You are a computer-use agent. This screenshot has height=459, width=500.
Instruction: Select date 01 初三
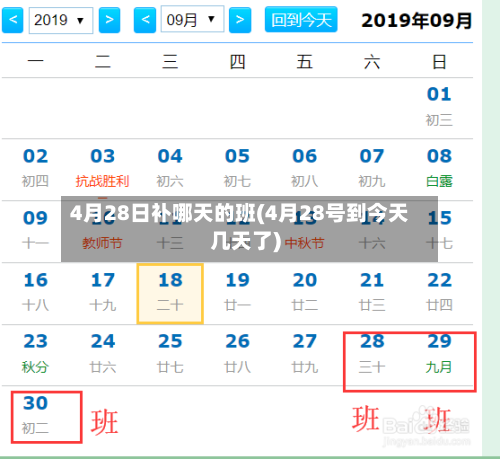click(439, 107)
